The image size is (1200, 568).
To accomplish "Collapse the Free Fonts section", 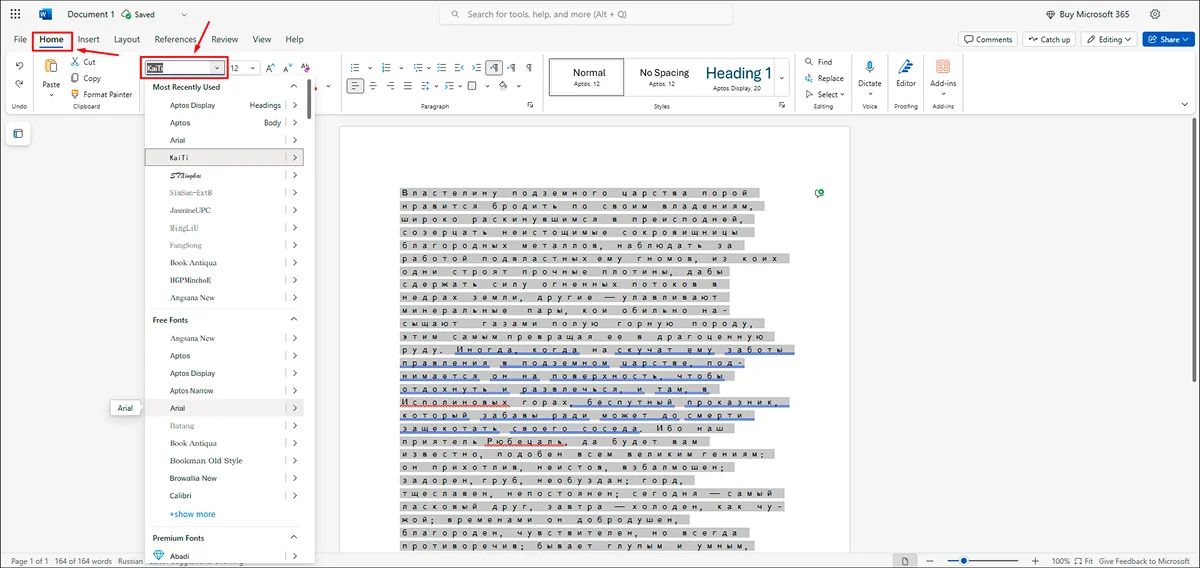I will (294, 319).
